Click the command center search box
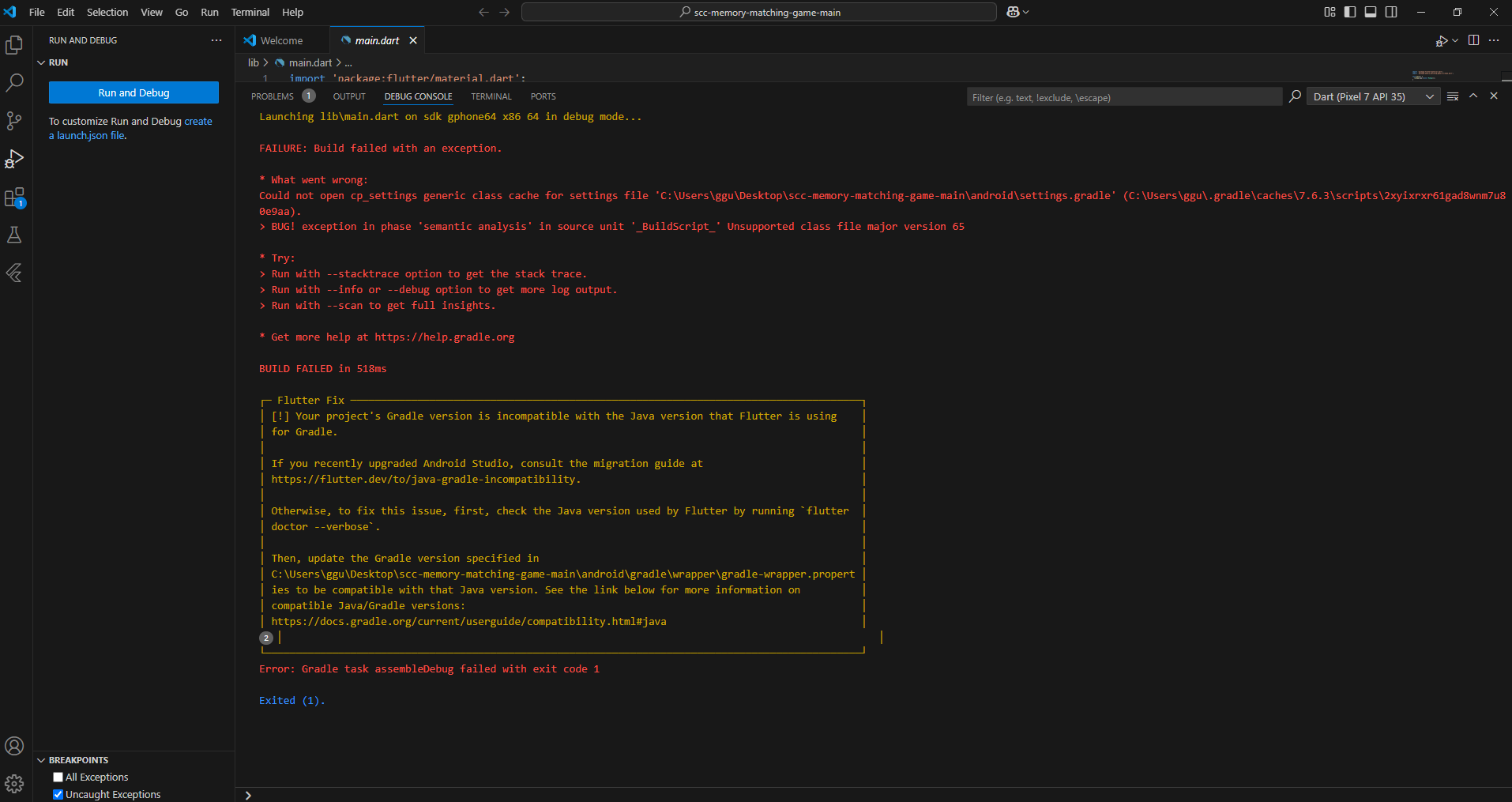This screenshot has height=802, width=1512. click(758, 12)
